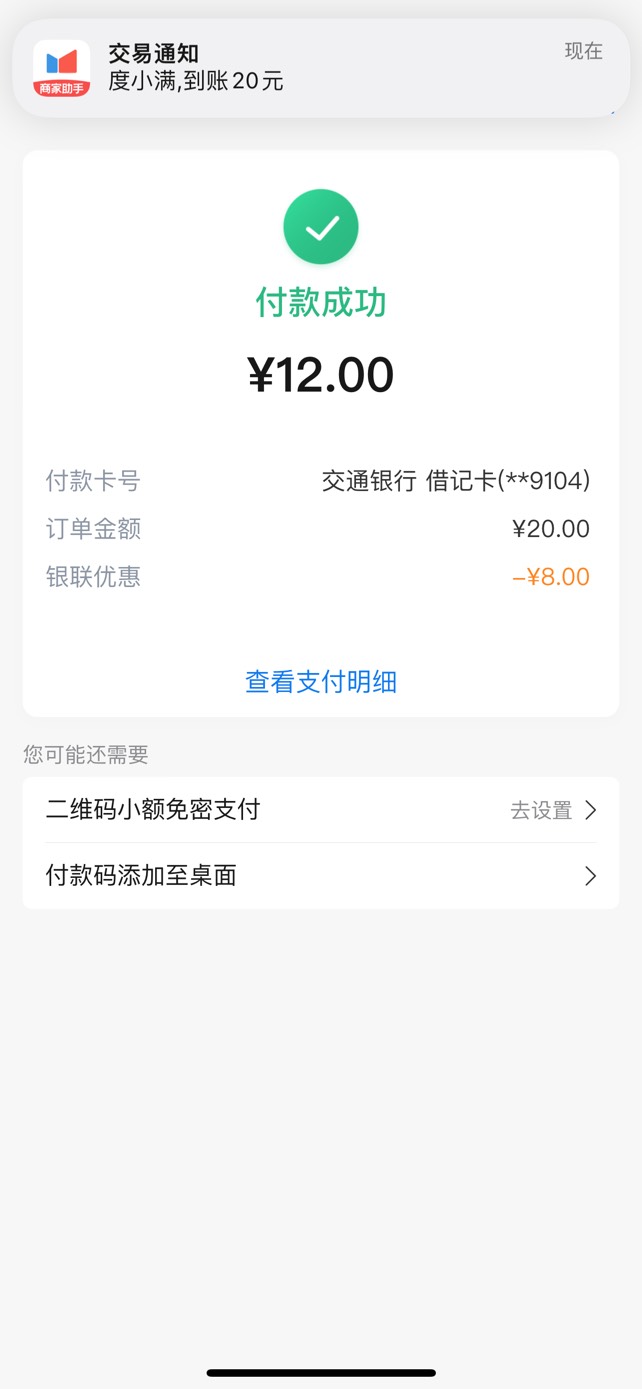The width and height of the screenshot is (642, 1389).
Task: Tap the 度小满 到账20元 notification message
Action: [196, 82]
